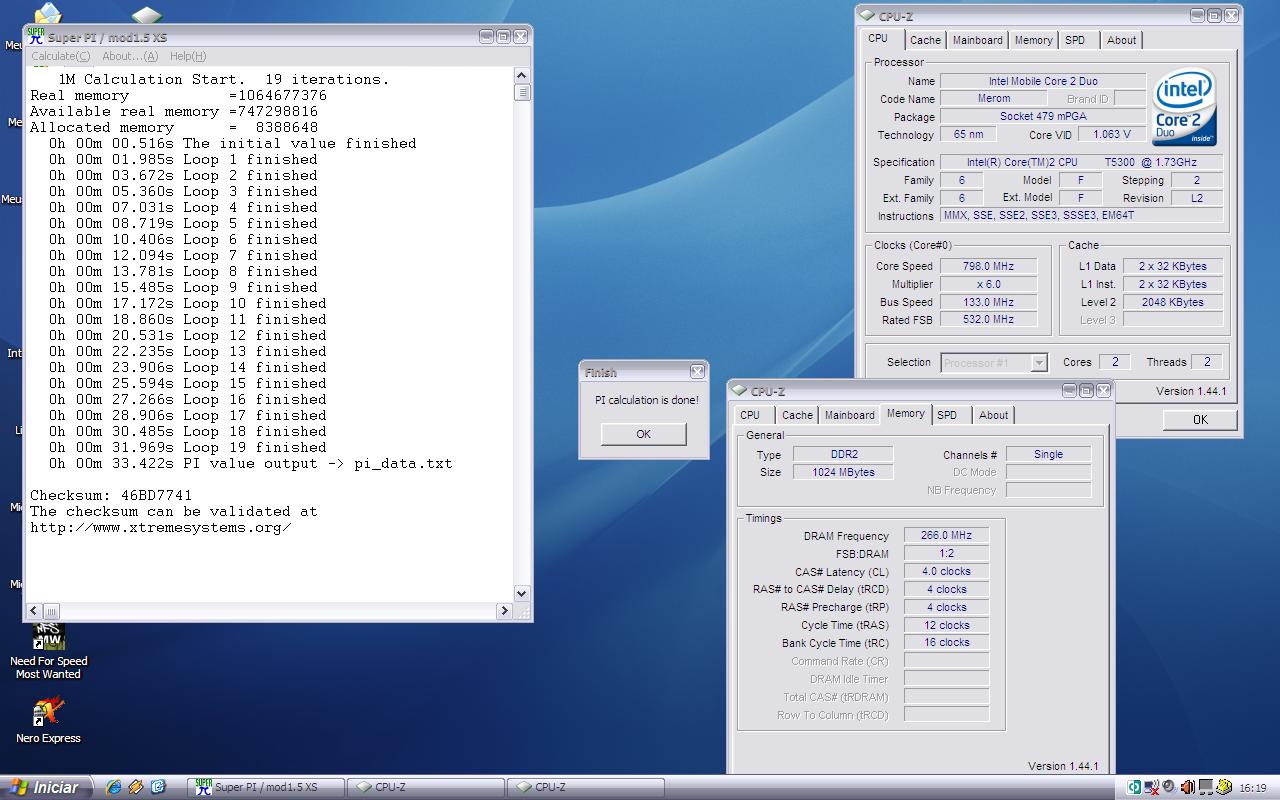
Task: Click the DRAM Frequency 266.0 MHz value
Action: tap(946, 536)
